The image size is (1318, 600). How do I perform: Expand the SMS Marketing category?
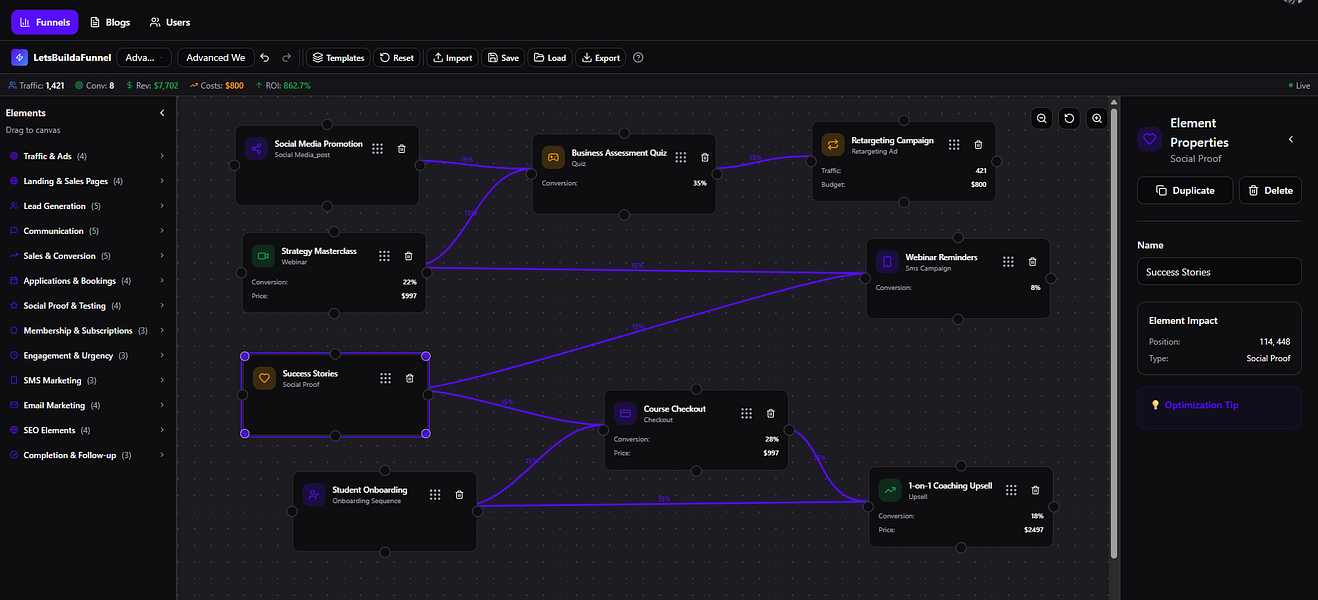coord(85,380)
